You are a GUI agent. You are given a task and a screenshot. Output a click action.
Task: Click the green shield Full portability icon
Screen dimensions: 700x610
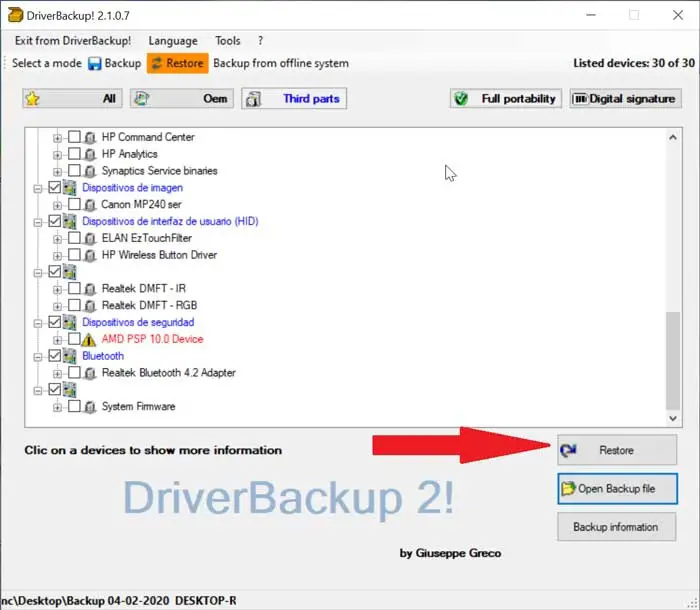click(x=461, y=99)
